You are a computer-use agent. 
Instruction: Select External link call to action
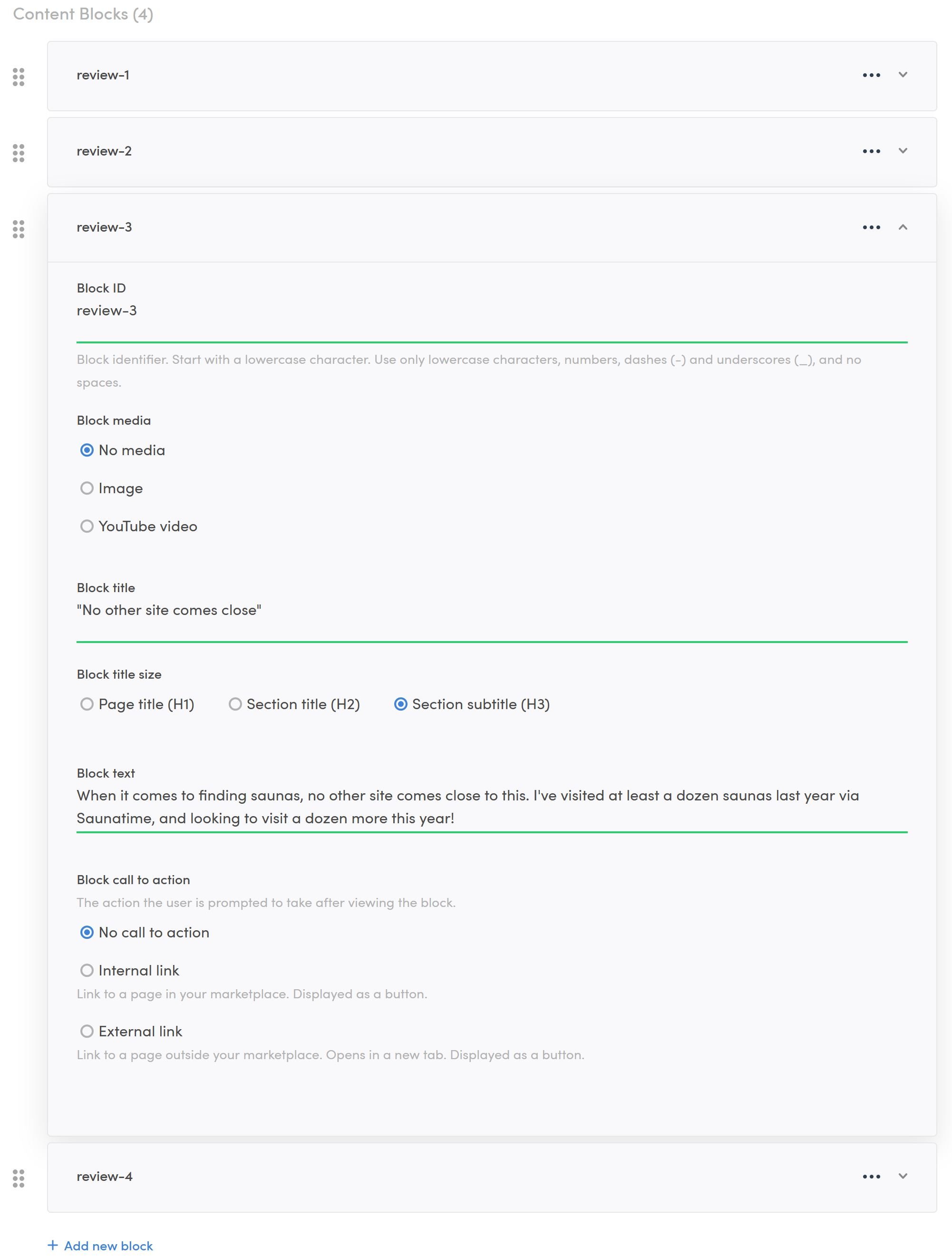click(87, 1032)
